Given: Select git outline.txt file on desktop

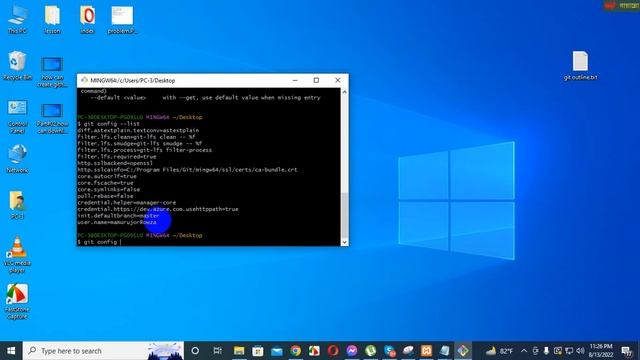Looking at the screenshot, I should 580,65.
